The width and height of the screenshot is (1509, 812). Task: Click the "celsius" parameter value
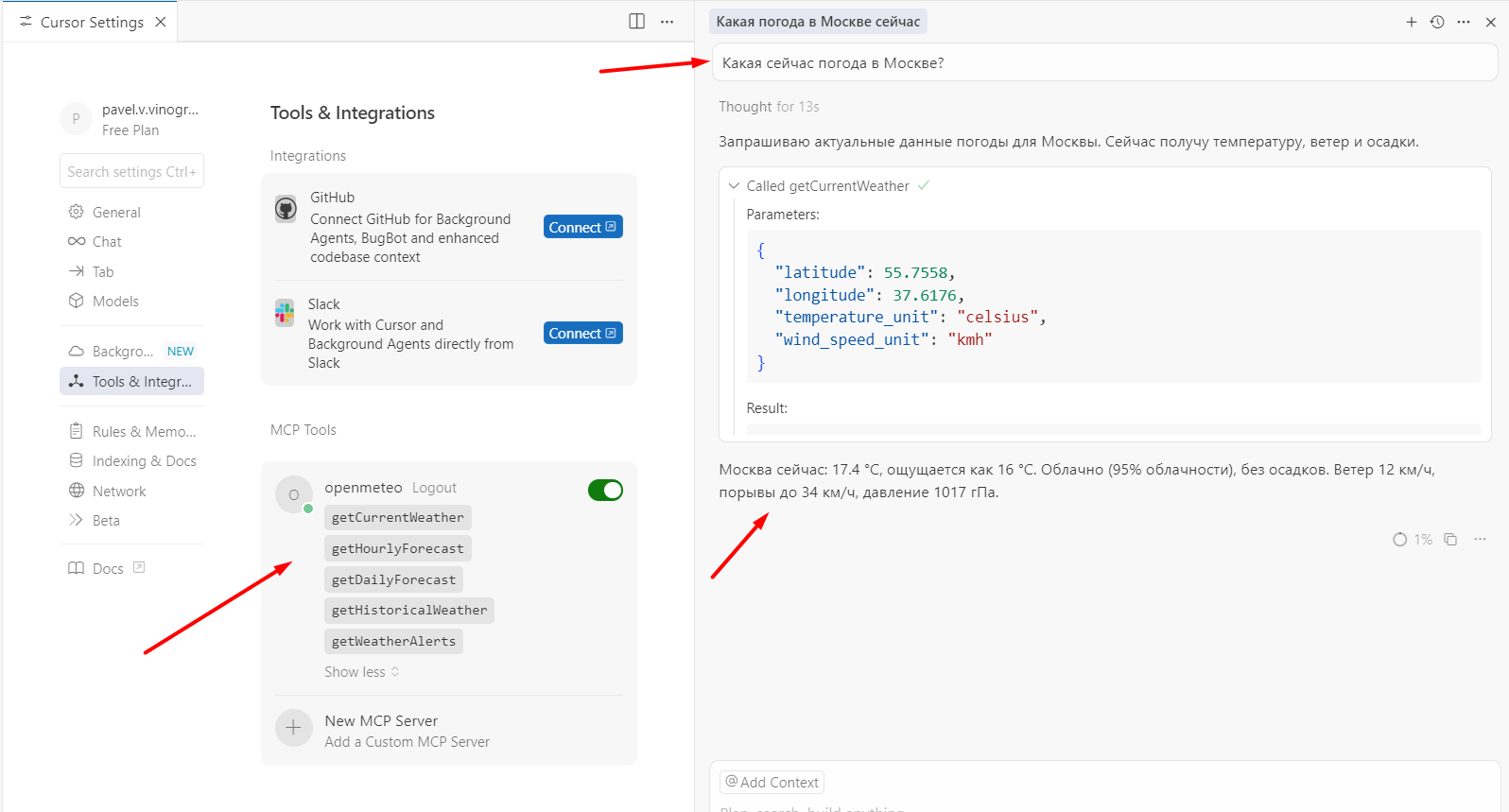tap(997, 317)
